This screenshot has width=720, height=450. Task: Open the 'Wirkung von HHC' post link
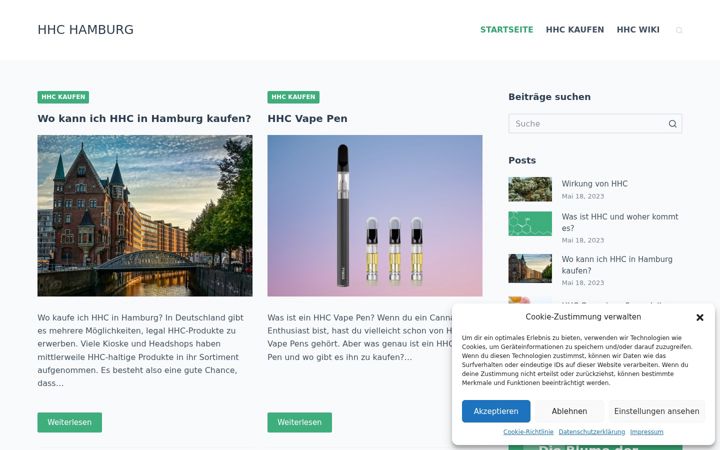(x=594, y=184)
